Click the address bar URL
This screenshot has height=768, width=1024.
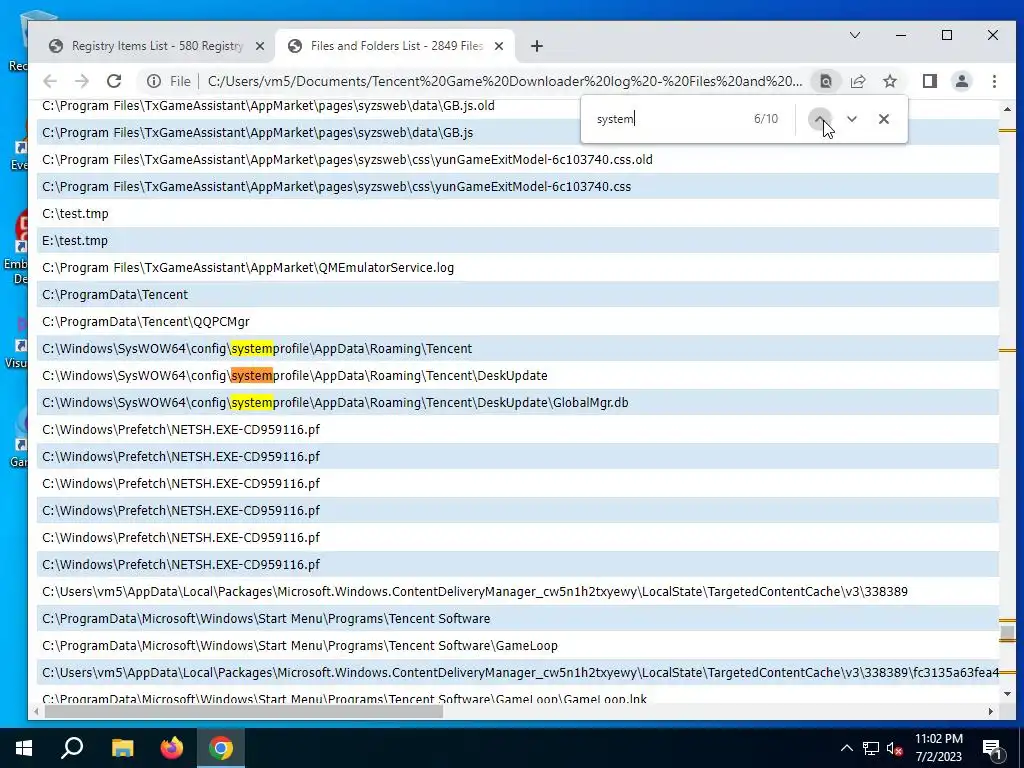pyautogui.click(x=504, y=81)
